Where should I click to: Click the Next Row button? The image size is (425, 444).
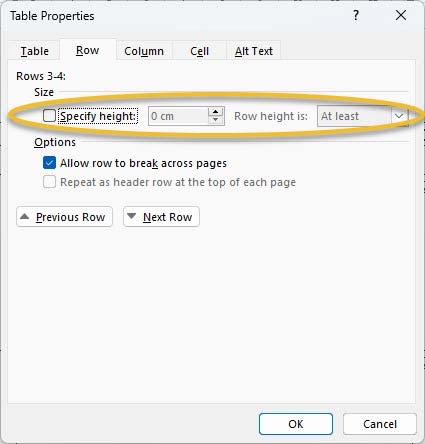point(161,217)
